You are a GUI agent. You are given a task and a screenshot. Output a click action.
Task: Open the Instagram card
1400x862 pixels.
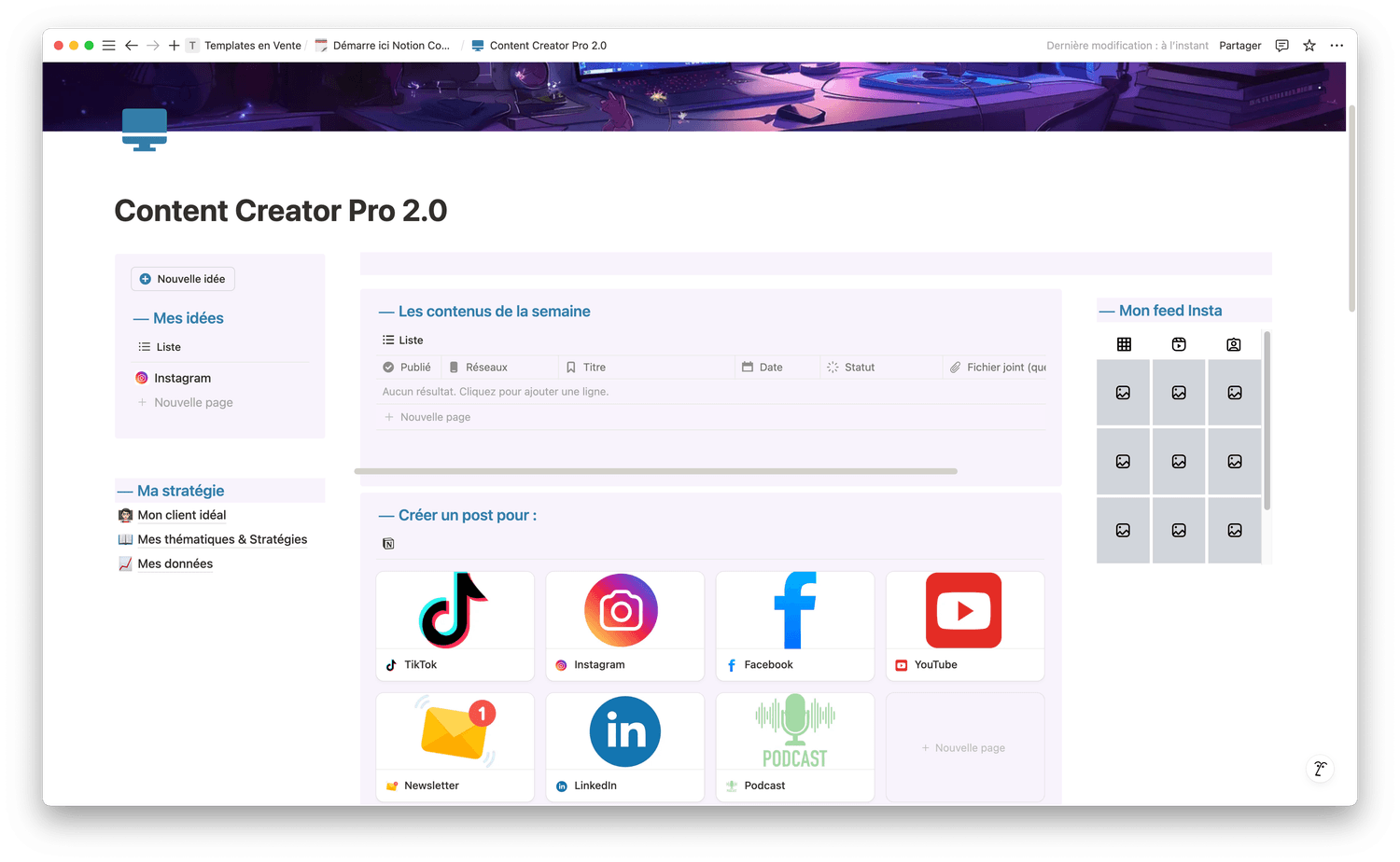pyautogui.click(x=625, y=626)
